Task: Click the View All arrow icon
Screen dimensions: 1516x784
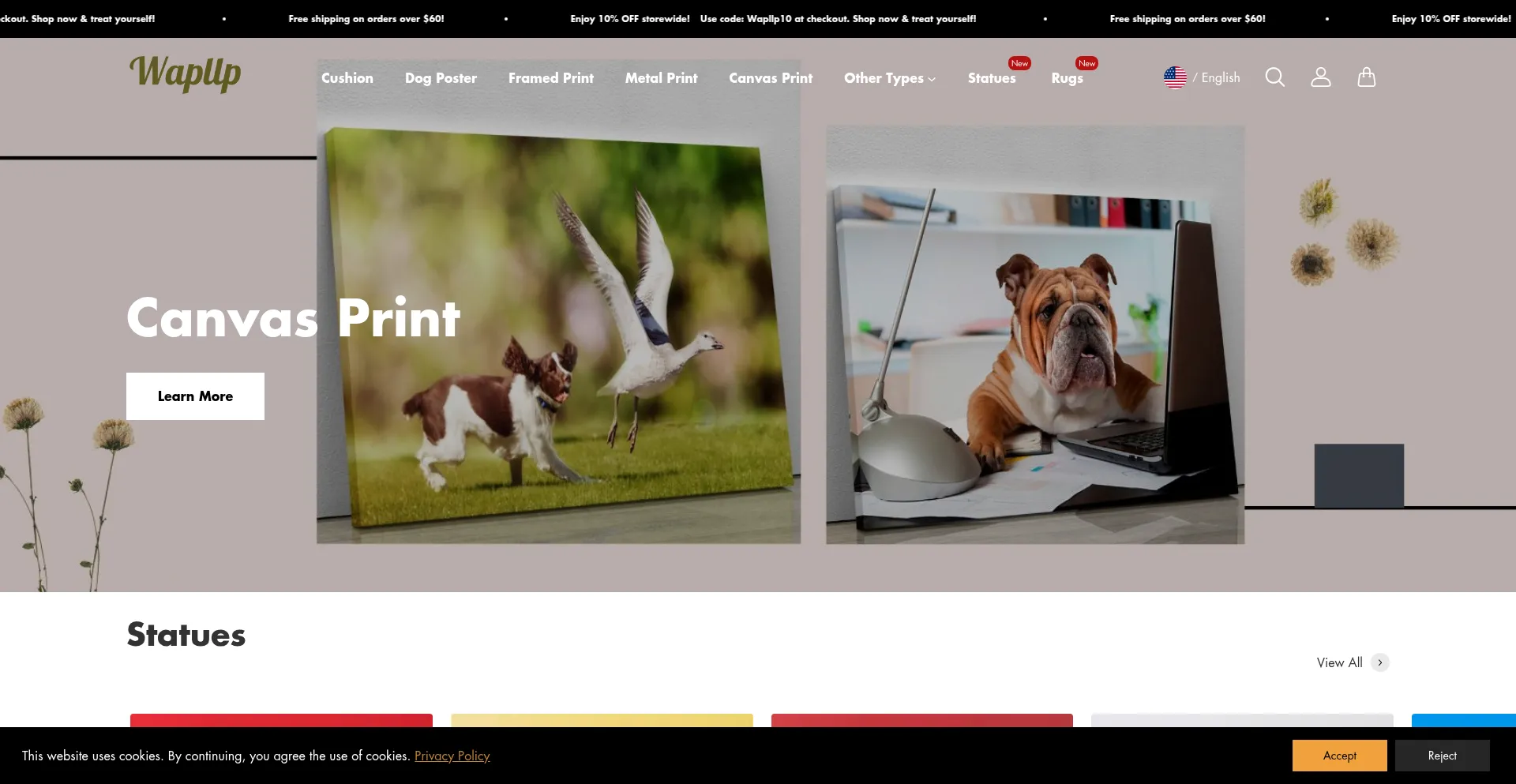Action: [x=1379, y=662]
